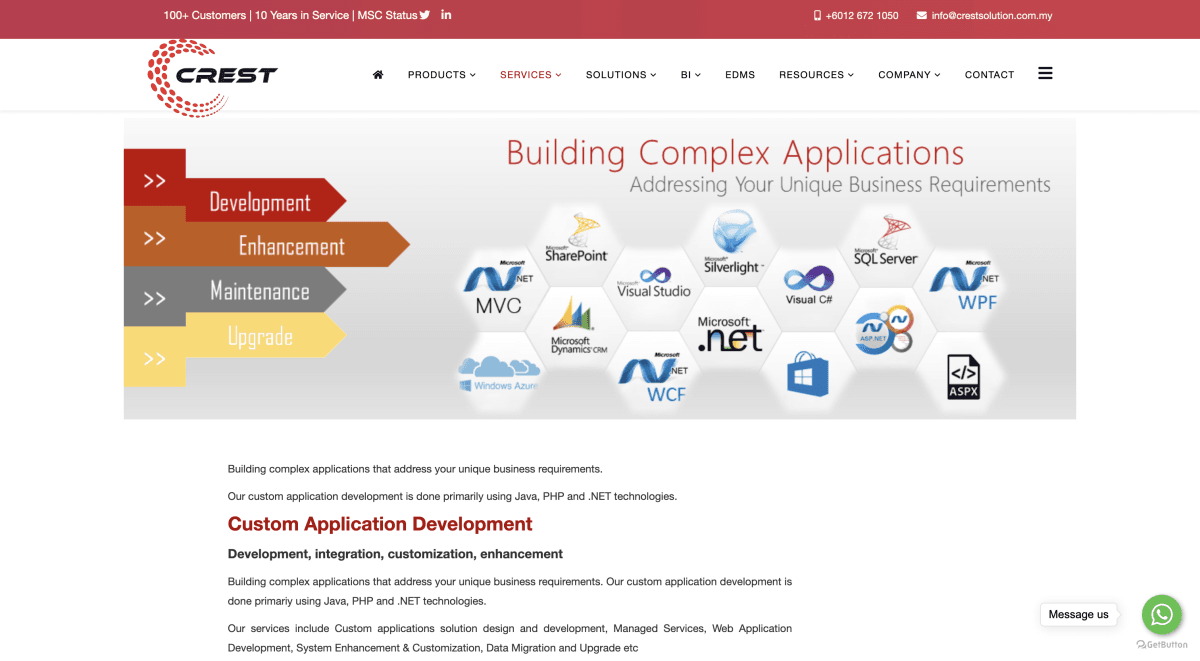Image resolution: width=1200 pixels, height=661 pixels.
Task: Click the Microsoft Dynamics CRM icon
Action: [x=577, y=327]
